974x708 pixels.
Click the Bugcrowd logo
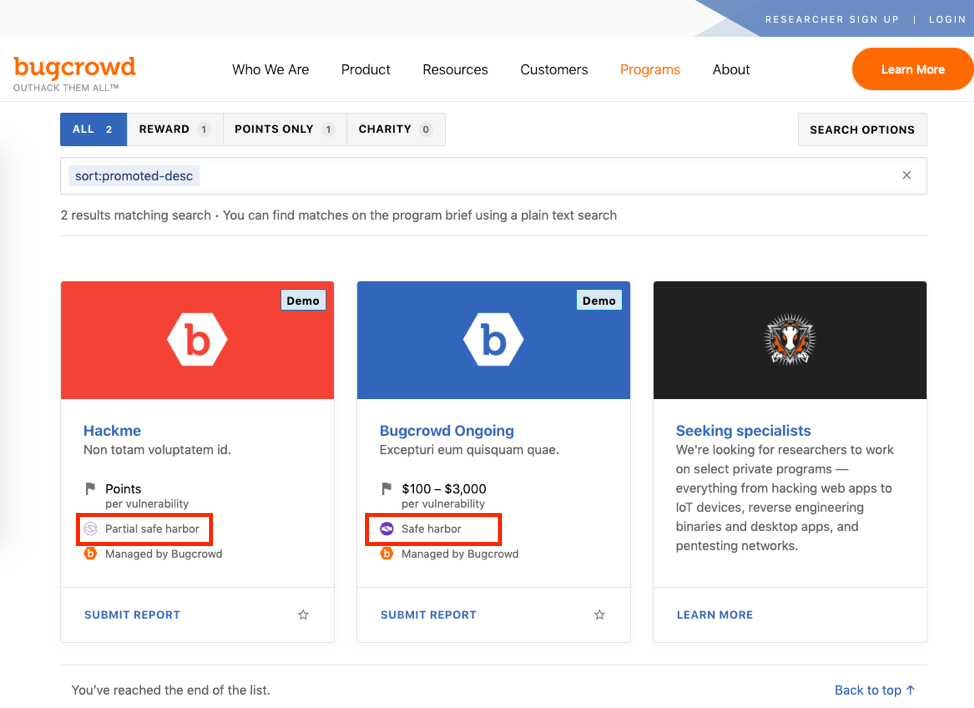(x=75, y=73)
